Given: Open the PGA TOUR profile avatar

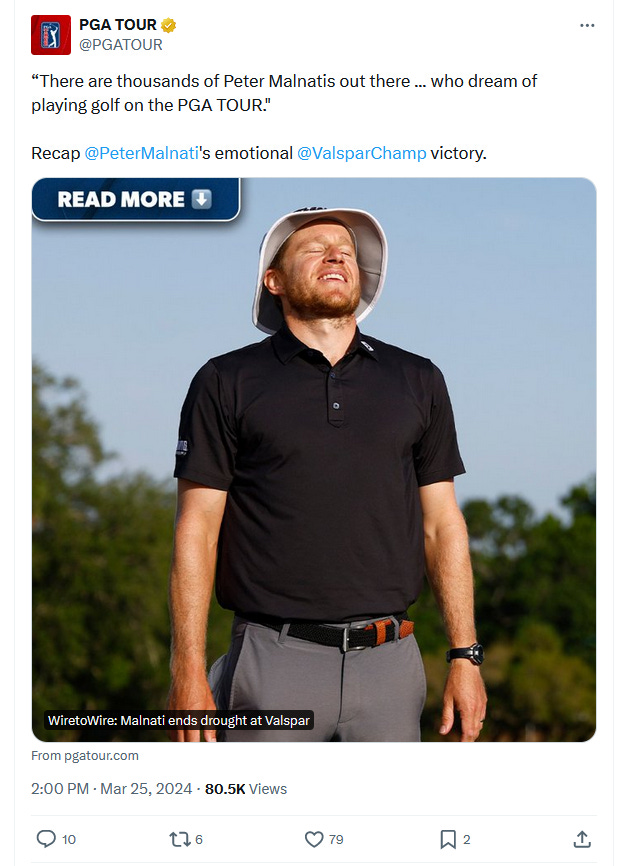Looking at the screenshot, I should 51,35.
